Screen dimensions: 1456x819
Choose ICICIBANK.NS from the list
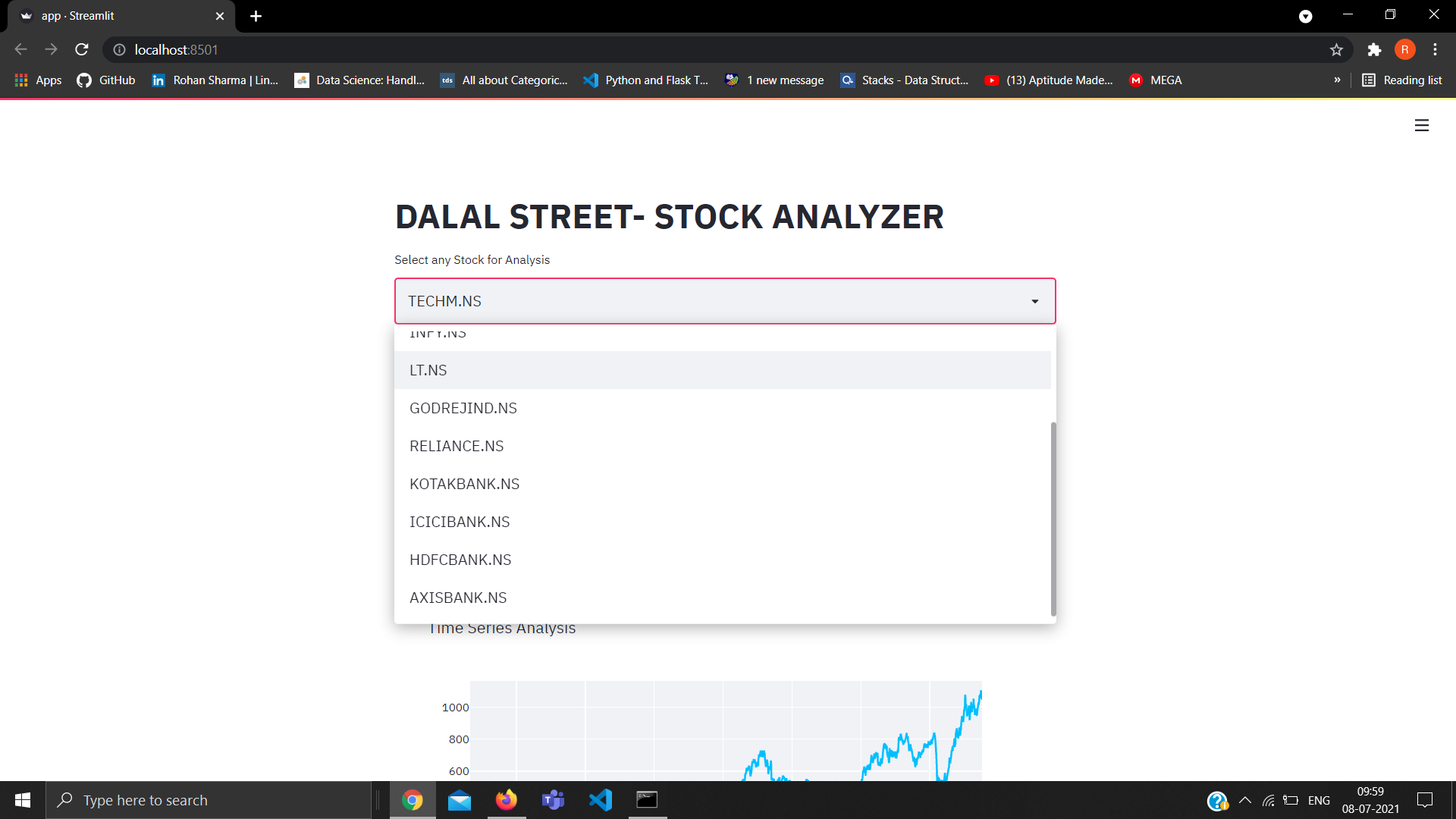click(723, 522)
